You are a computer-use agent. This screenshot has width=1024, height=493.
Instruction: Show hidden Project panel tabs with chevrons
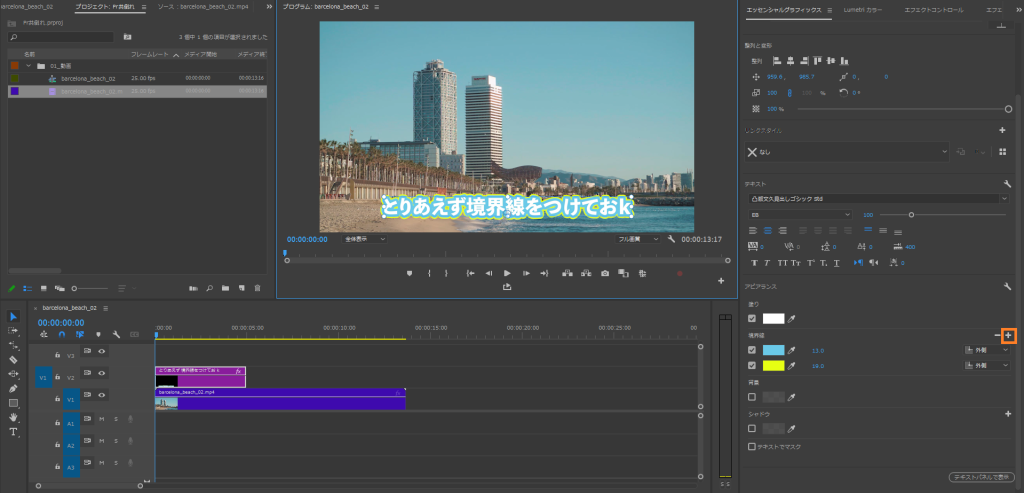click(x=269, y=7)
